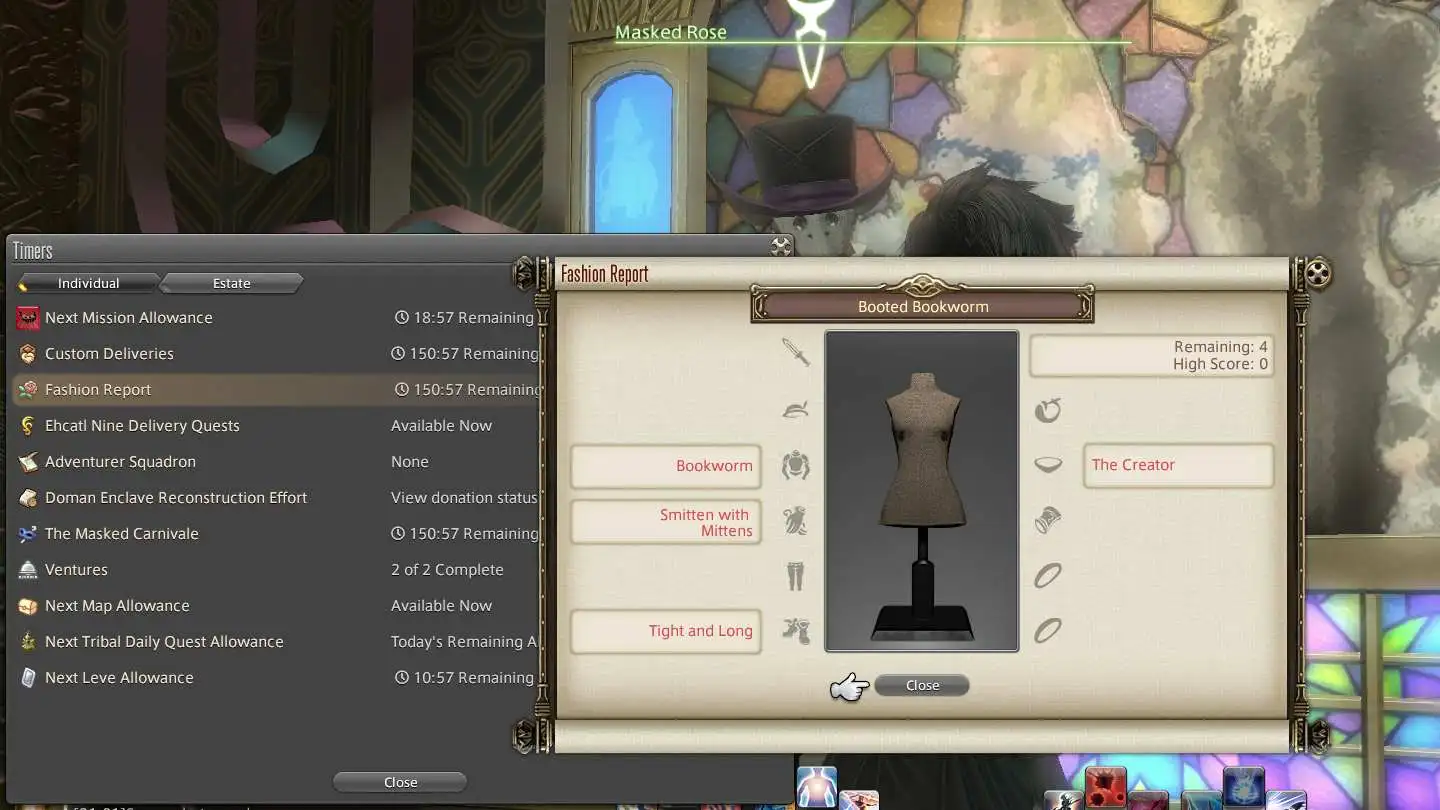This screenshot has width=1440, height=810.
Task: Click 'Available Now' beside Next Map Allowance
Action: point(441,606)
